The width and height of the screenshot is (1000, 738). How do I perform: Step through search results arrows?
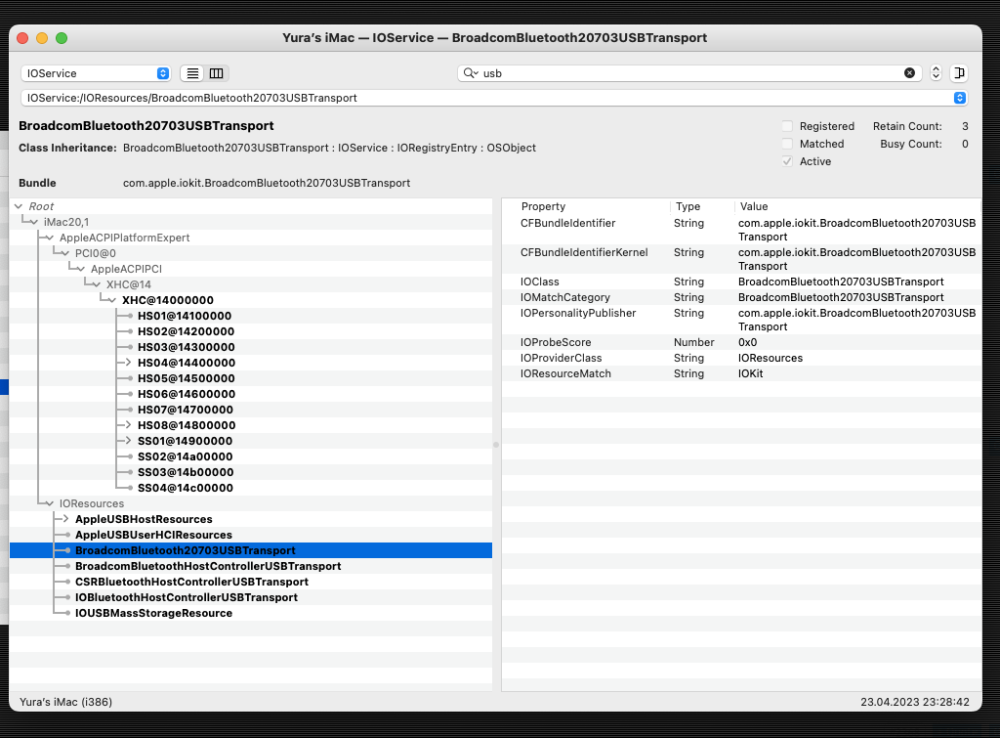[936, 73]
